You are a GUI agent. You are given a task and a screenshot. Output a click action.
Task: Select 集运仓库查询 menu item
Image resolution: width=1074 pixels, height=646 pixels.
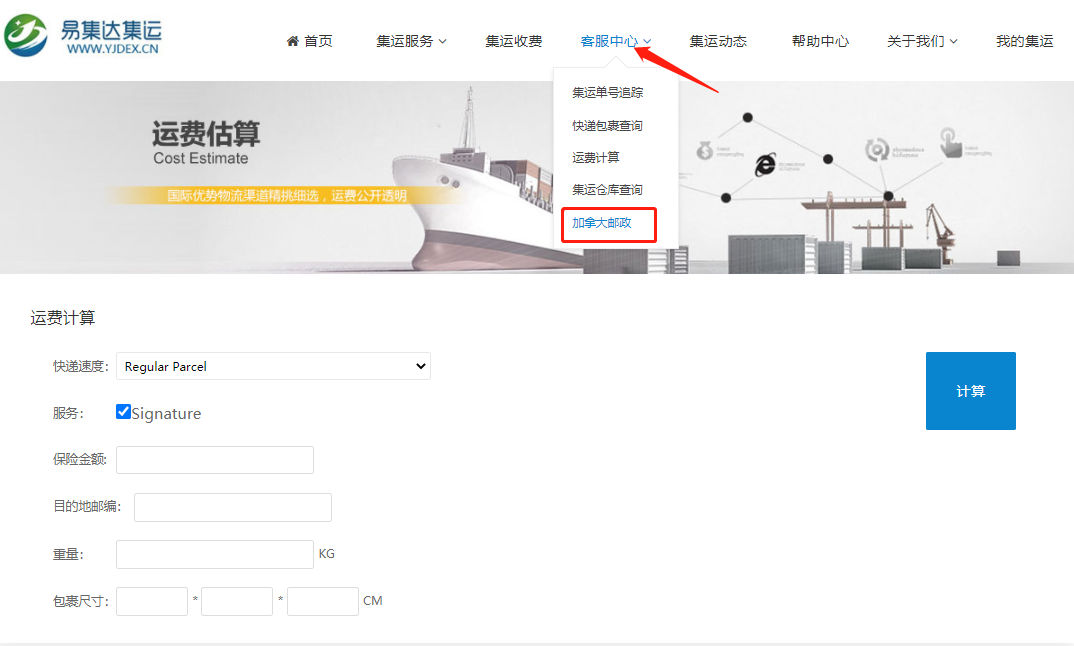pyautogui.click(x=607, y=190)
